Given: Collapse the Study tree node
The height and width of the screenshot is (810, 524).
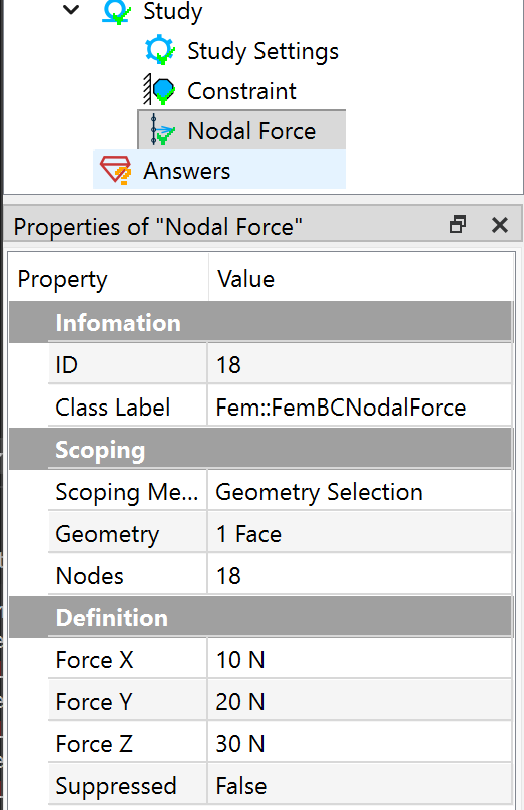Looking at the screenshot, I should (71, 10).
